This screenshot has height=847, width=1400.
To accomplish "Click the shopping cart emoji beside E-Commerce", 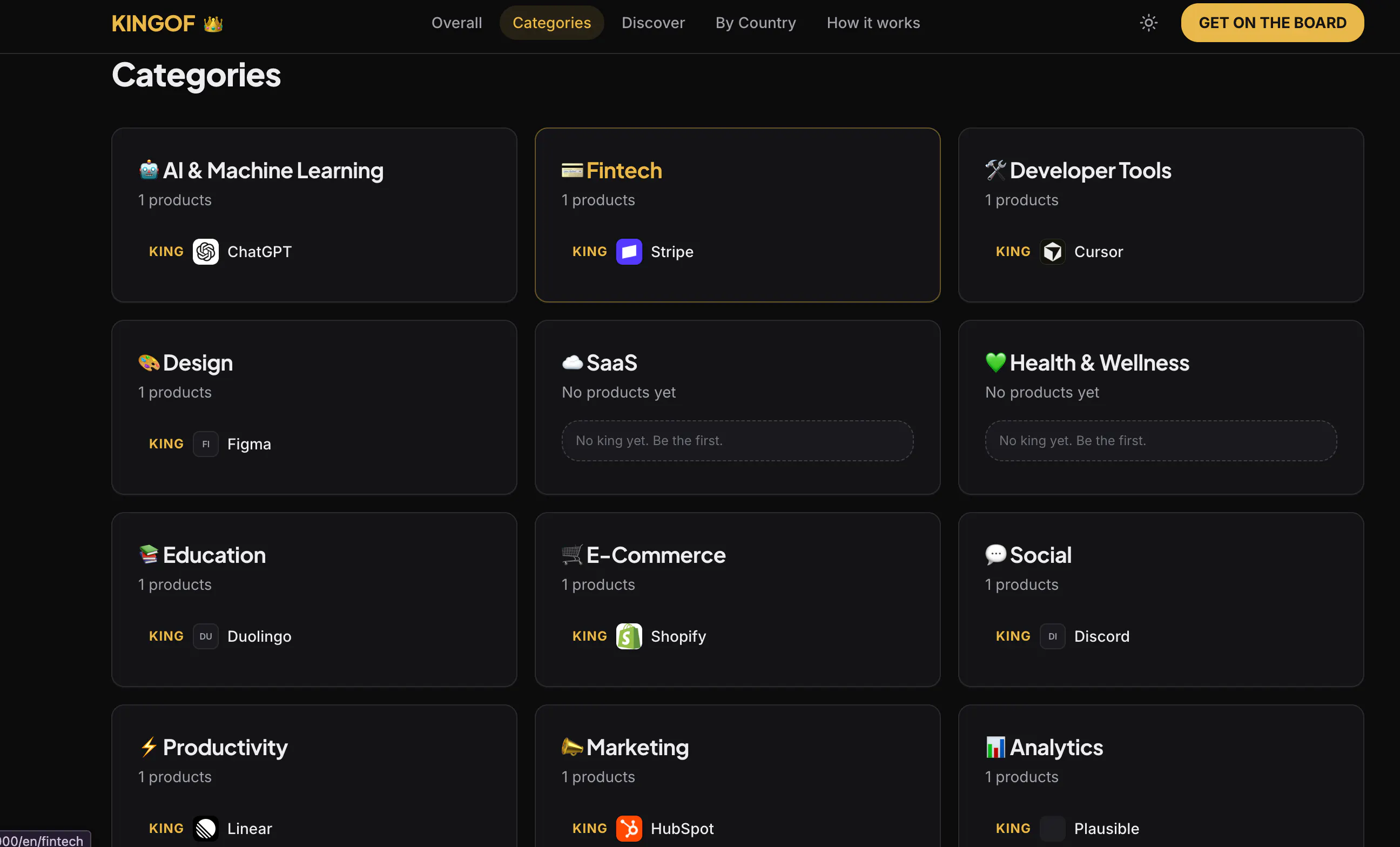I will tap(572, 554).
